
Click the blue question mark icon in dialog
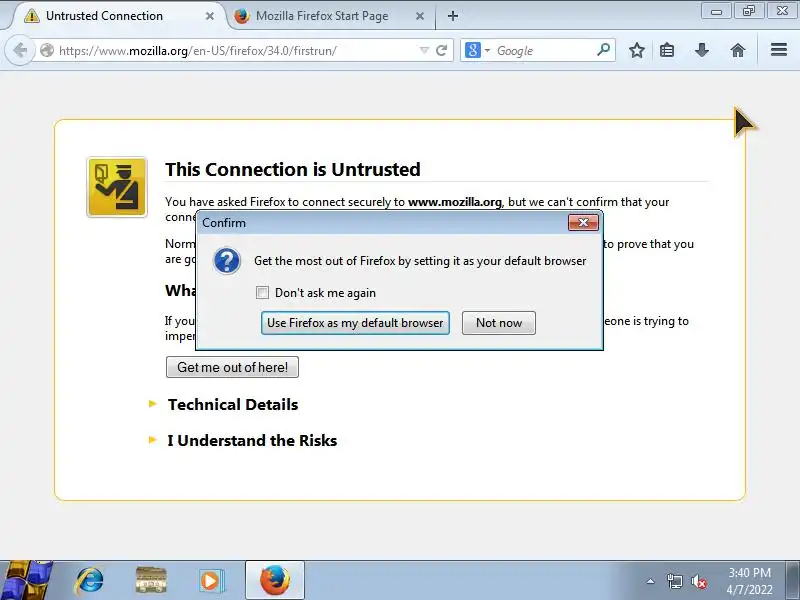227,261
